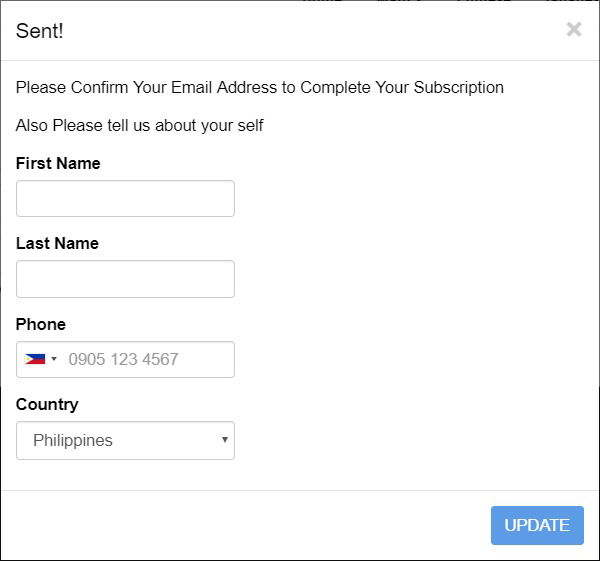600x561 pixels.
Task: Close the Sent! dialog with the X
Action: pos(574,29)
